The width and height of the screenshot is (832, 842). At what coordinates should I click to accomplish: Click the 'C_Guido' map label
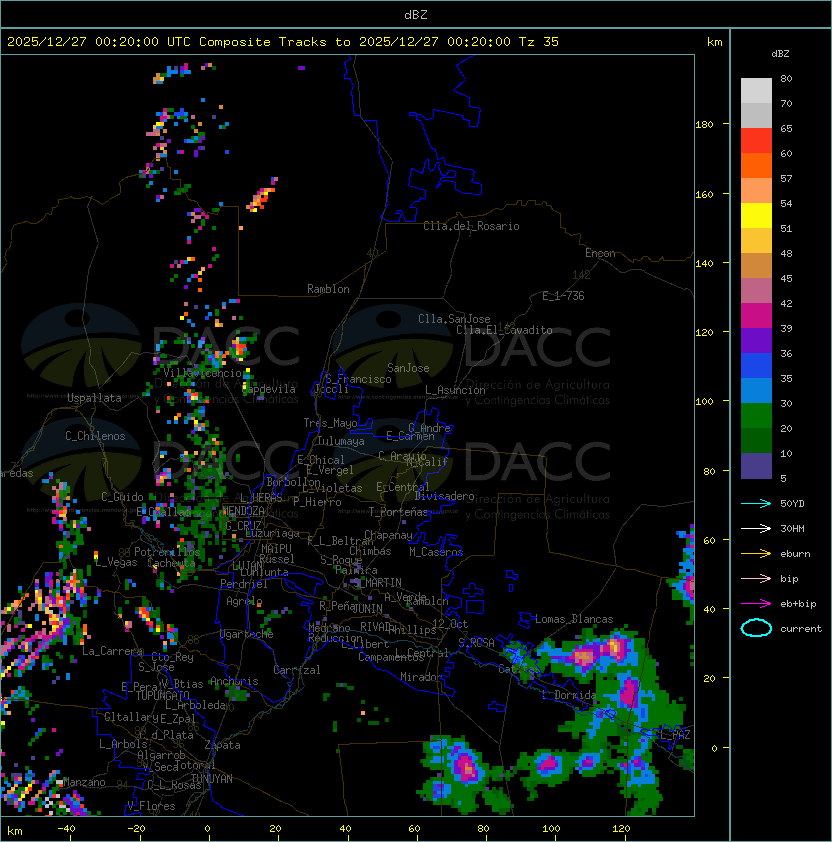coord(122,497)
